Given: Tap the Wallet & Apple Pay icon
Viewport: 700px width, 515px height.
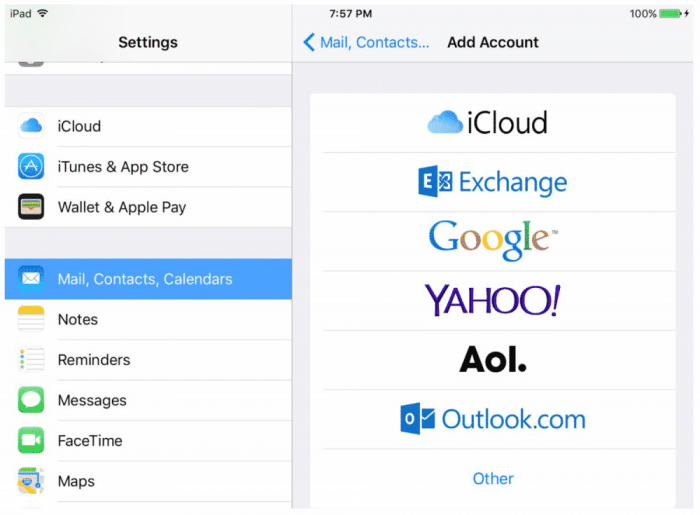Looking at the screenshot, I should 31,207.
